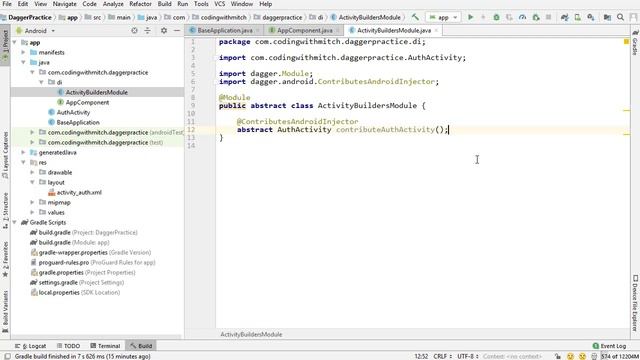Open the Navigate menu
The width and height of the screenshot is (640, 360).
tap(64, 4)
